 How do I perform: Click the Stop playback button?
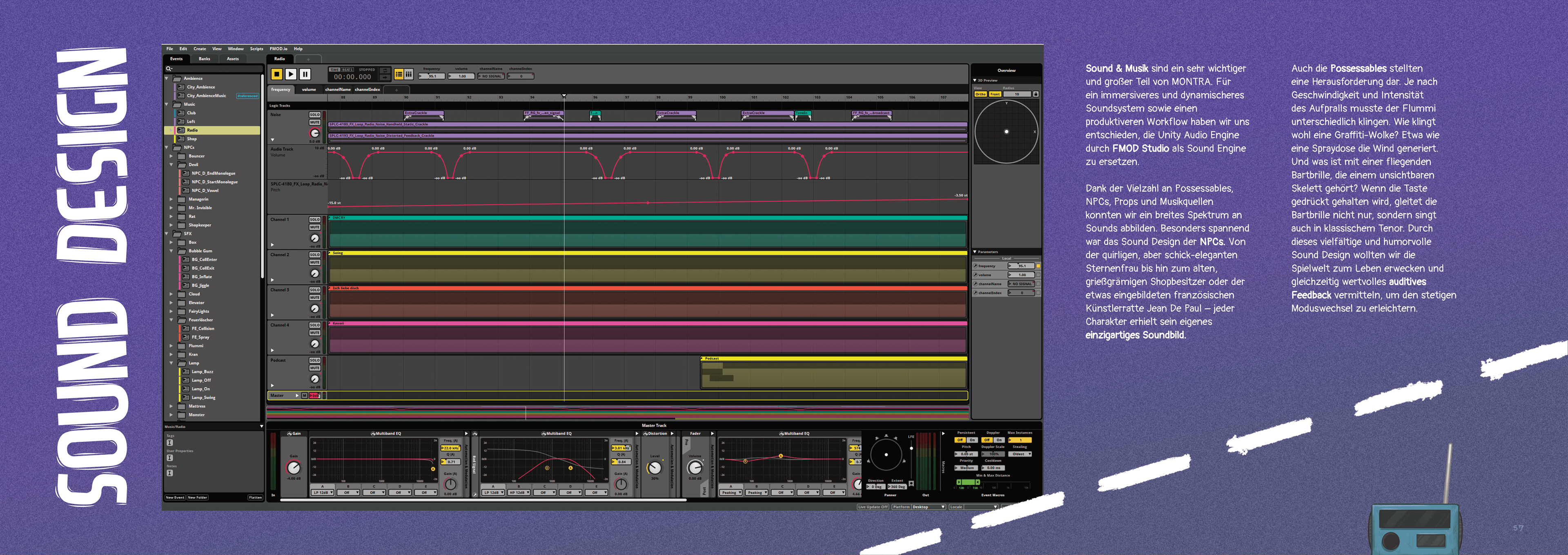point(276,74)
